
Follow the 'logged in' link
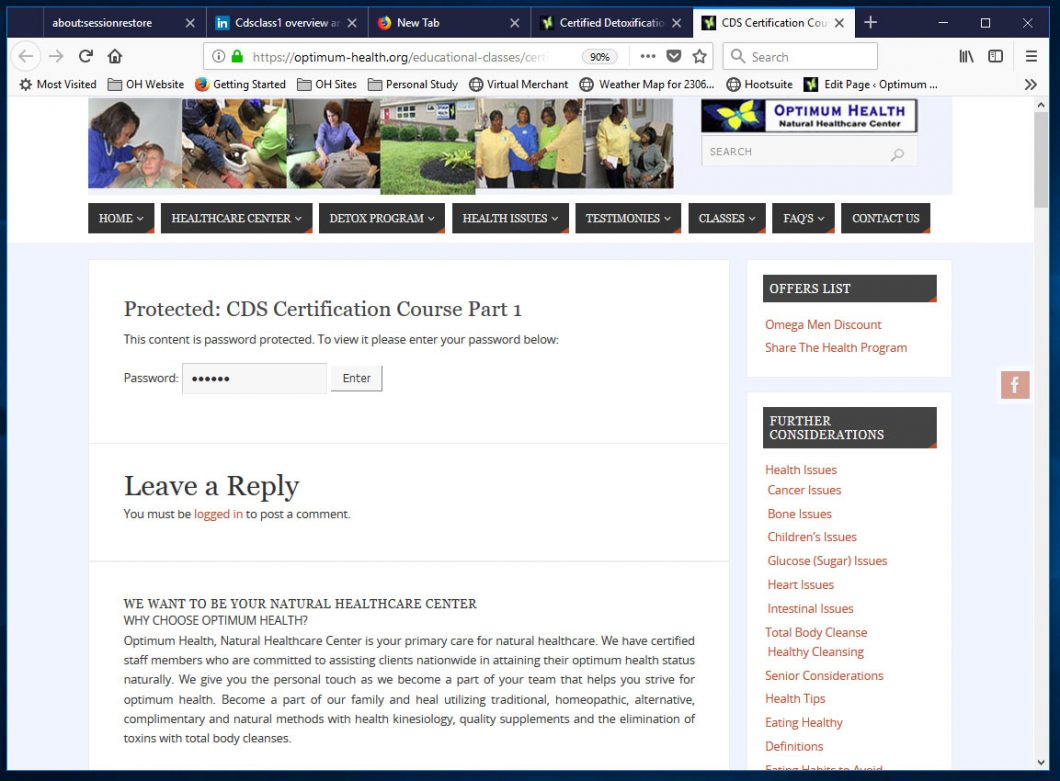[x=218, y=514]
